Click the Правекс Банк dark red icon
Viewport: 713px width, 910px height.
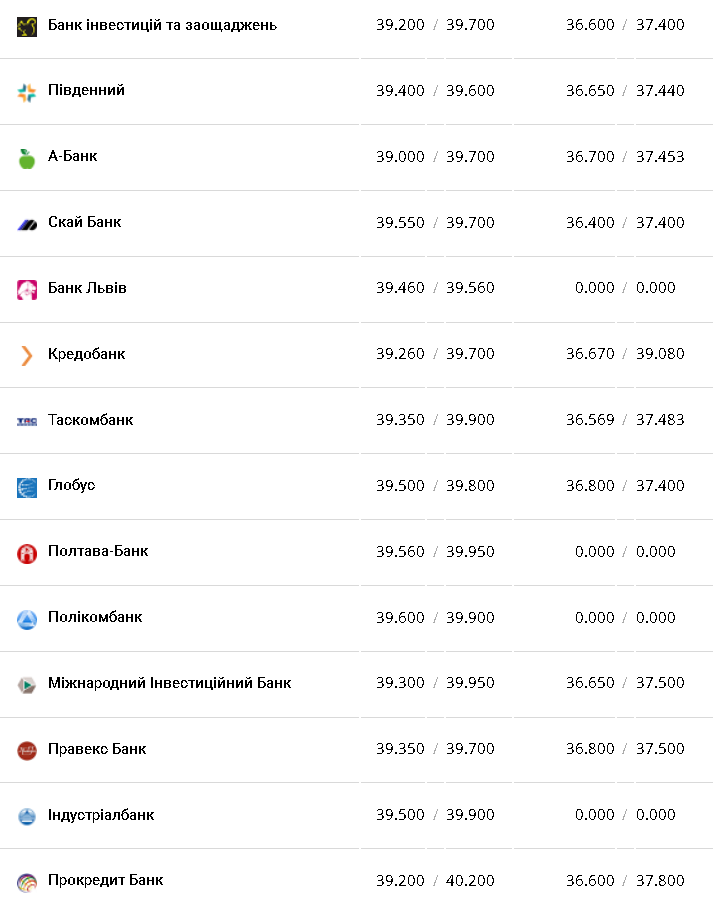point(27,750)
